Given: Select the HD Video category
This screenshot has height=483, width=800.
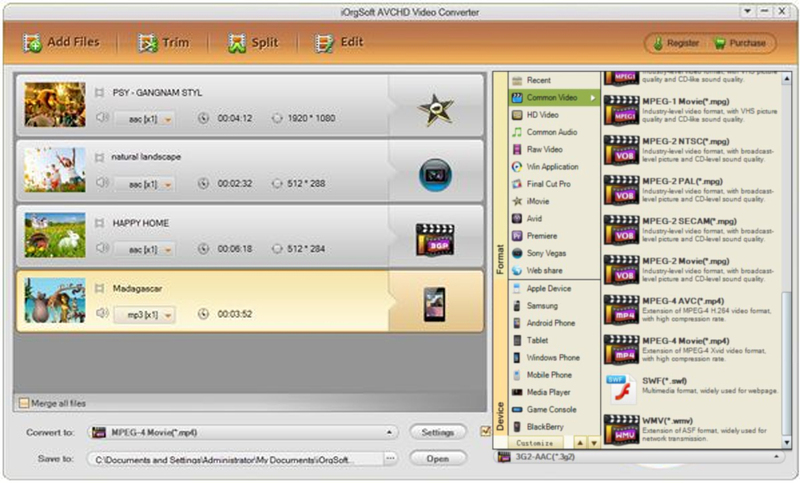Looking at the screenshot, I should click(x=555, y=115).
